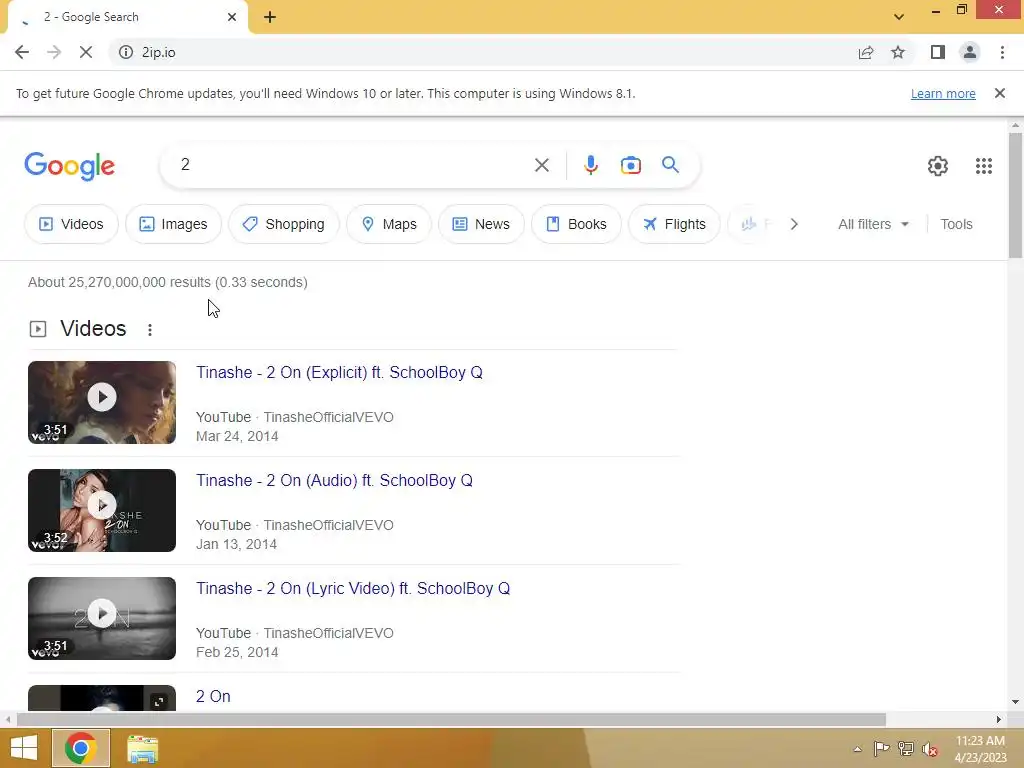Click the browser forward arrow

[x=54, y=52]
